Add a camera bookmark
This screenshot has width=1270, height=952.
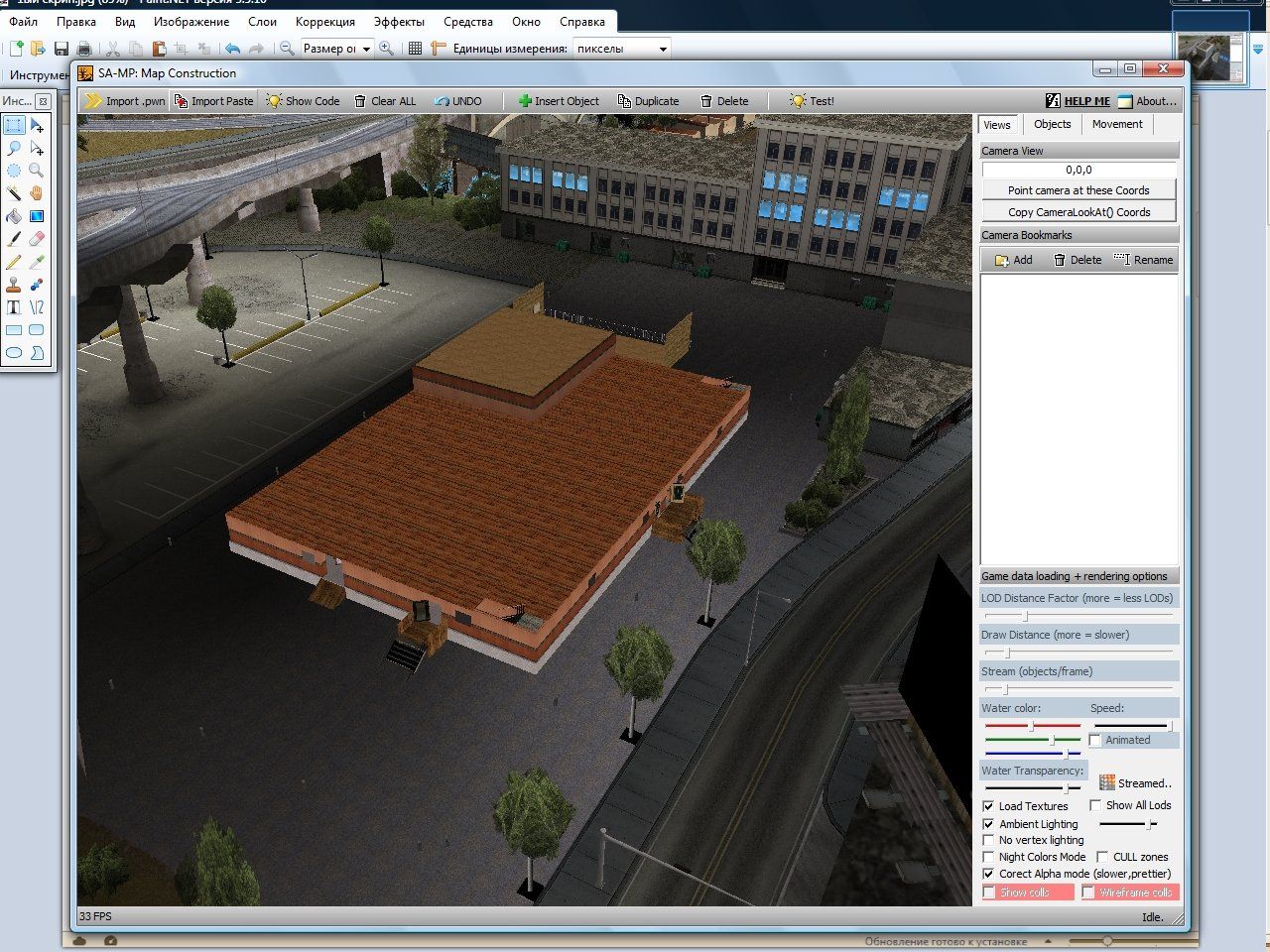click(1013, 260)
